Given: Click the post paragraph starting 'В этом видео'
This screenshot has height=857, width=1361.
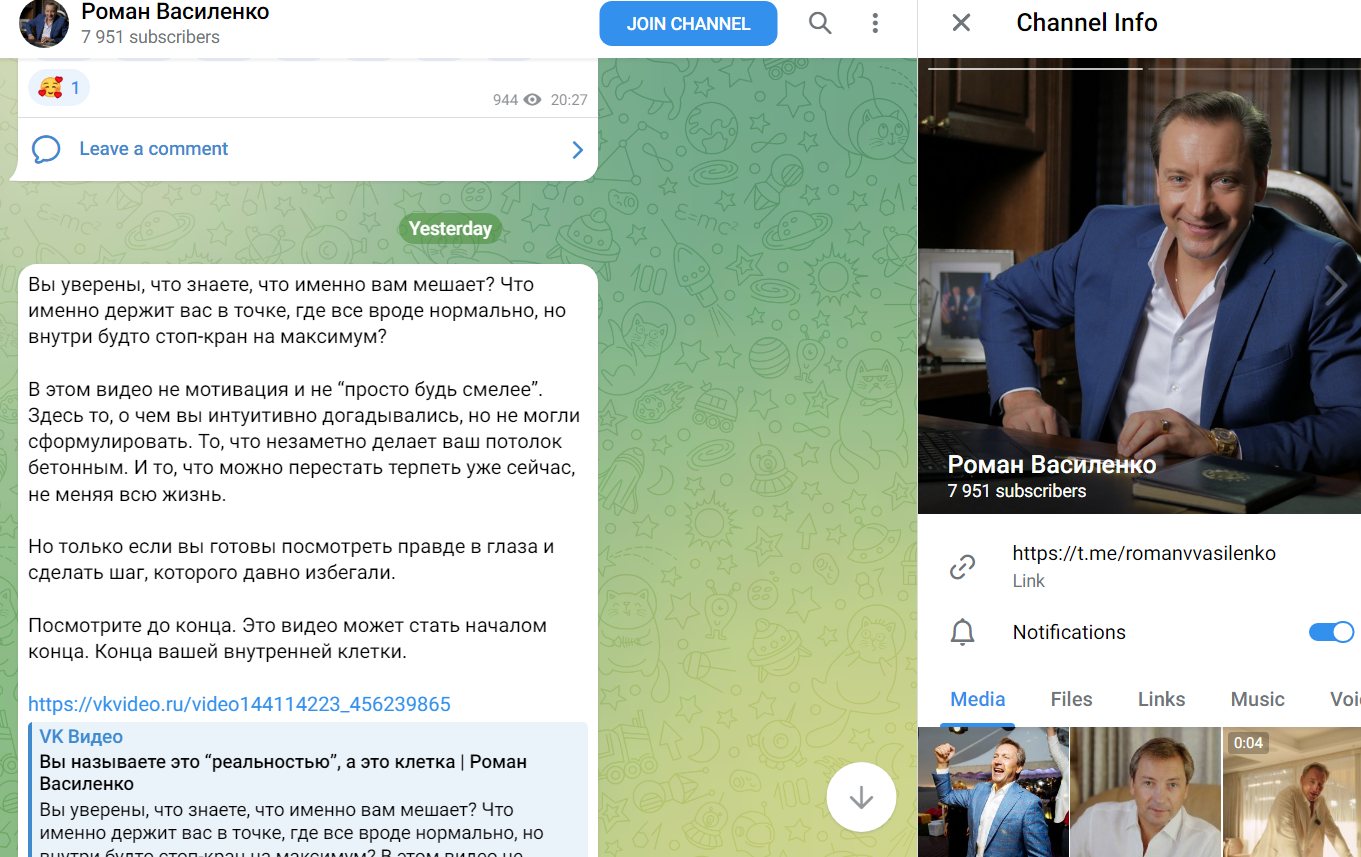Looking at the screenshot, I should coord(304,441).
